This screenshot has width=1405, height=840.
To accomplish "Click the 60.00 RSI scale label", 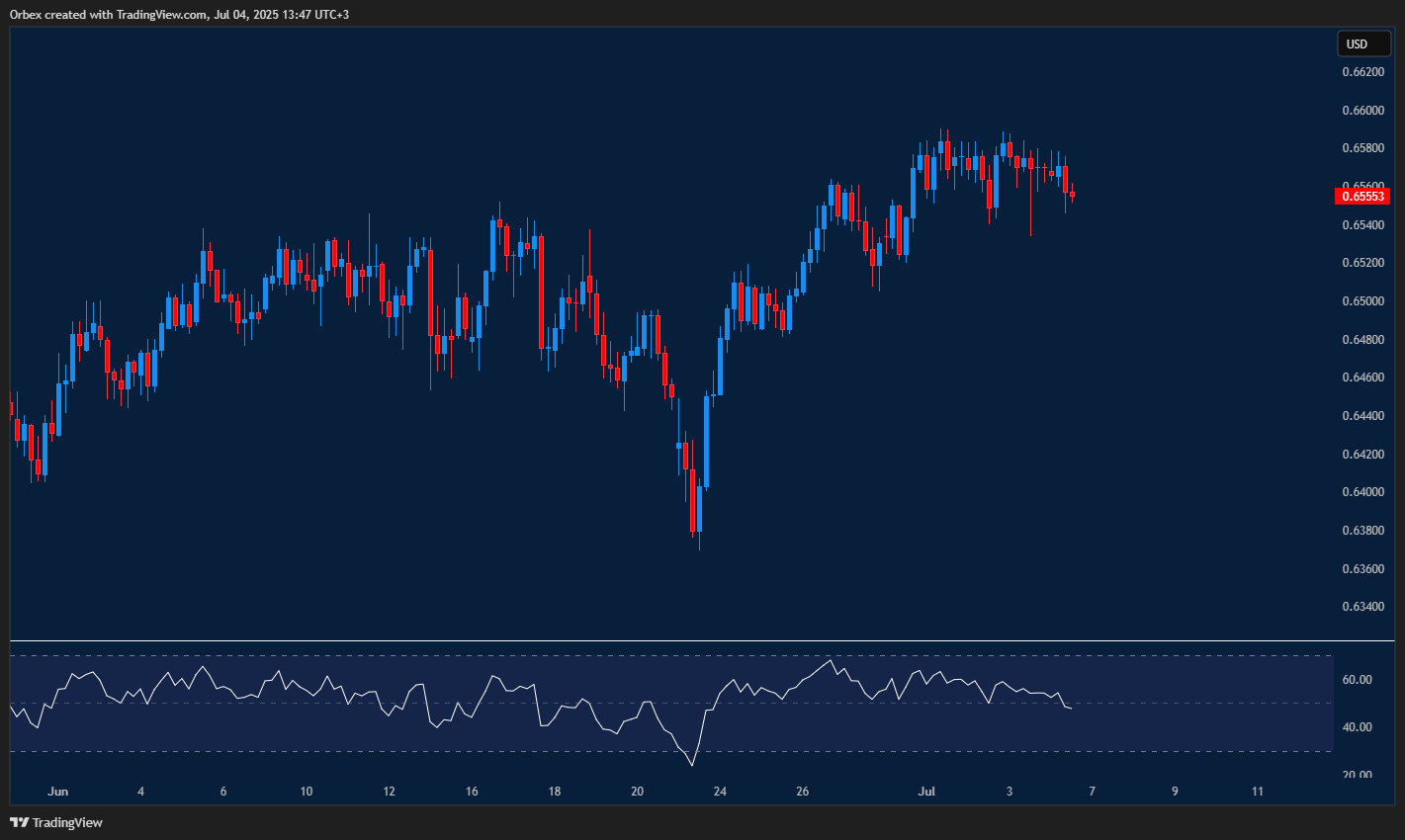I will [x=1357, y=680].
